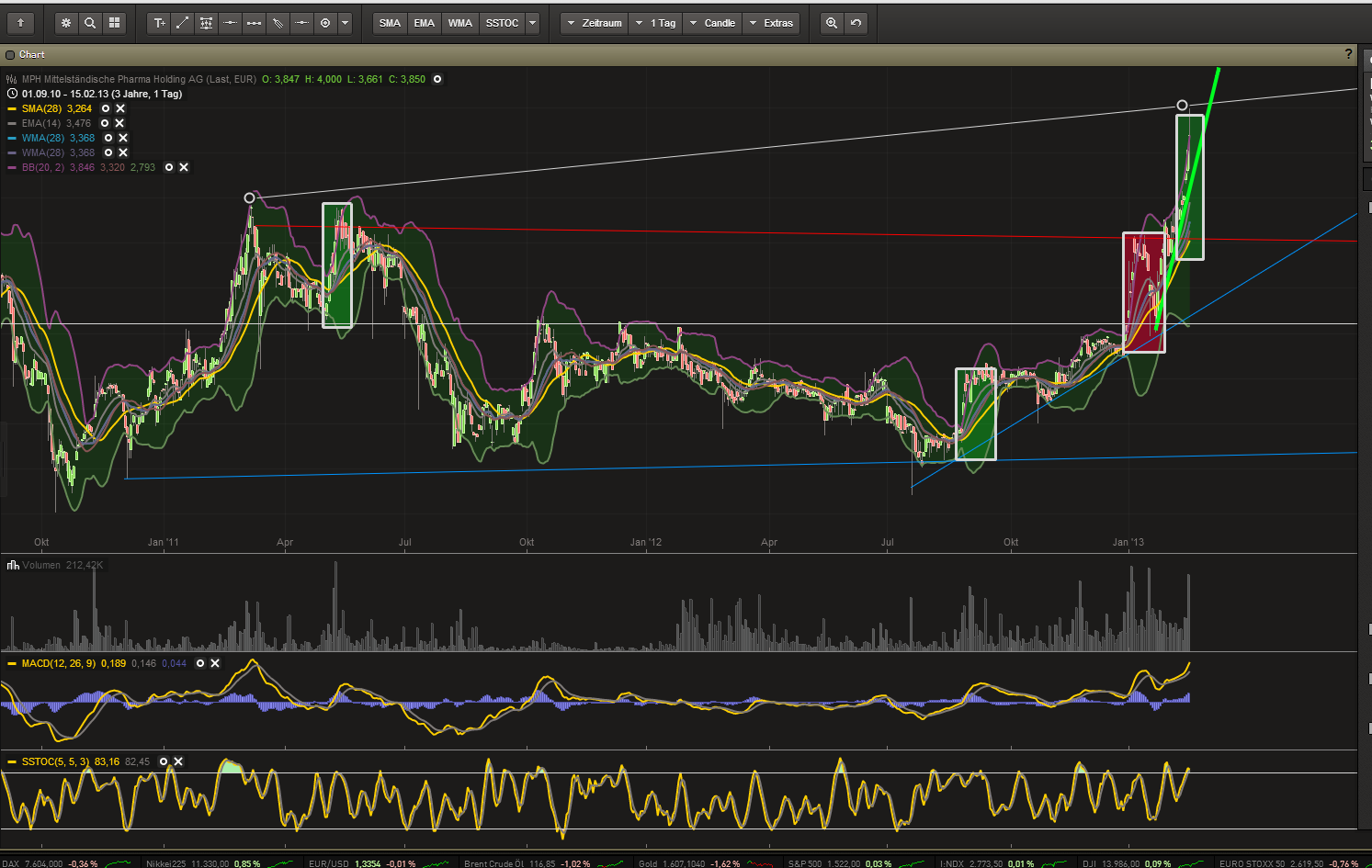Screen dimensions: 1372x868
Task: Select the line tool left of the circle marker
Action: click(301, 23)
